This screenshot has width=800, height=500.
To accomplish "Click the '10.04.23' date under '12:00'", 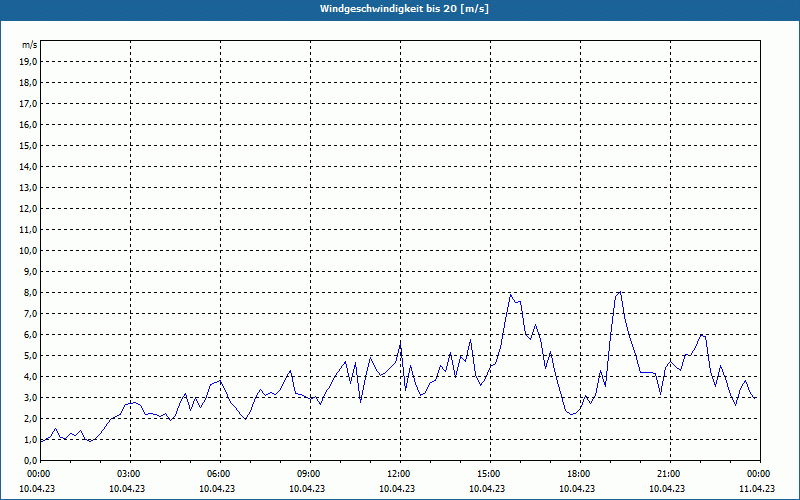I will tap(397, 488).
